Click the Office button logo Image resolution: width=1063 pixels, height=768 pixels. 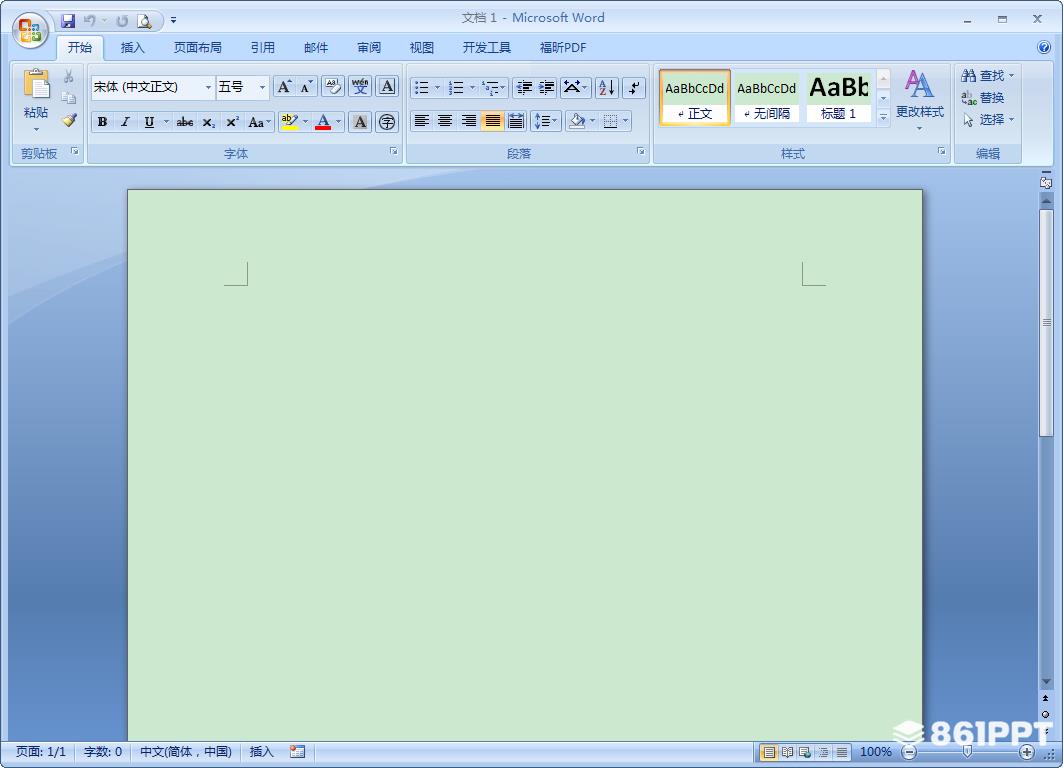[30, 31]
